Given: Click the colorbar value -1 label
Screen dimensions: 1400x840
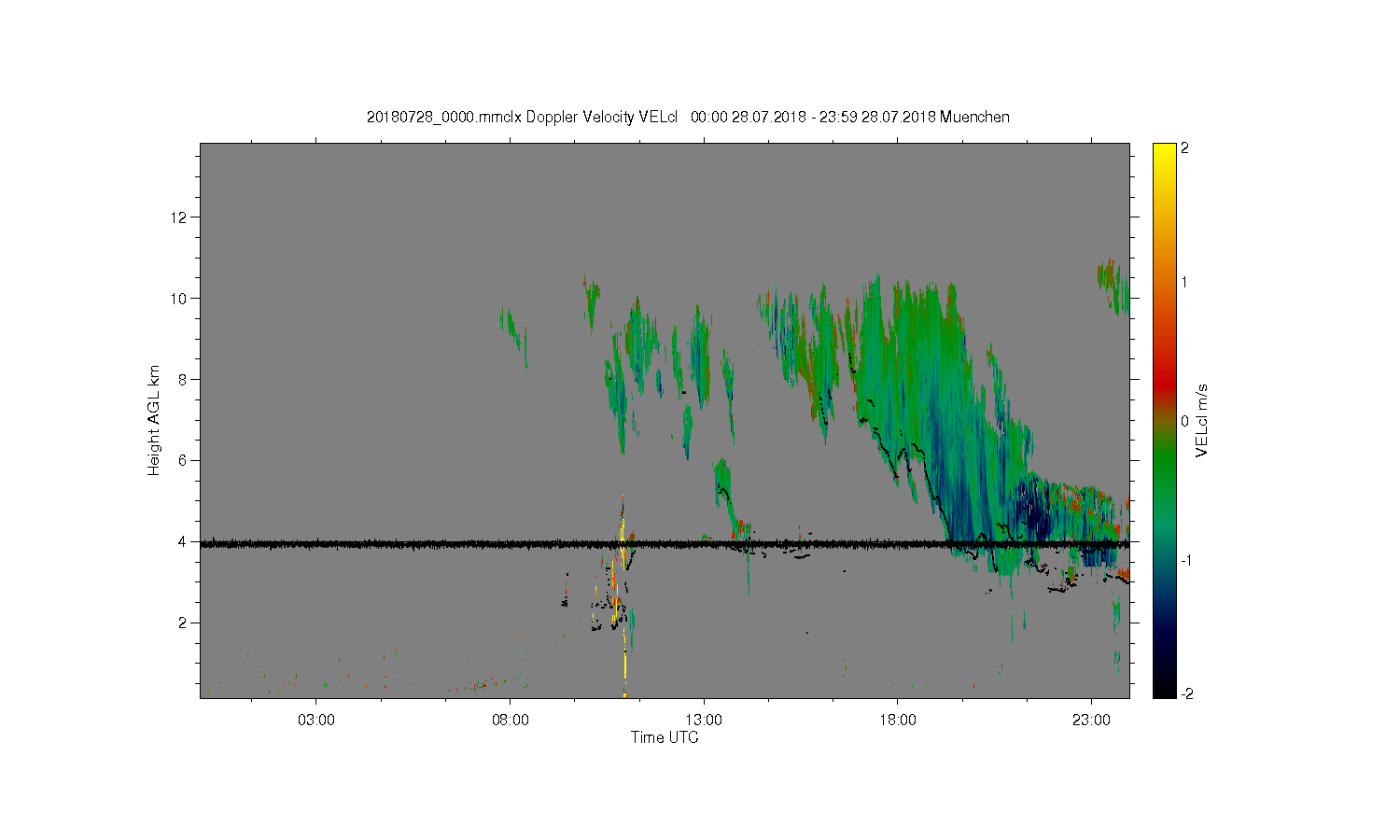Looking at the screenshot, I should click(1185, 559).
